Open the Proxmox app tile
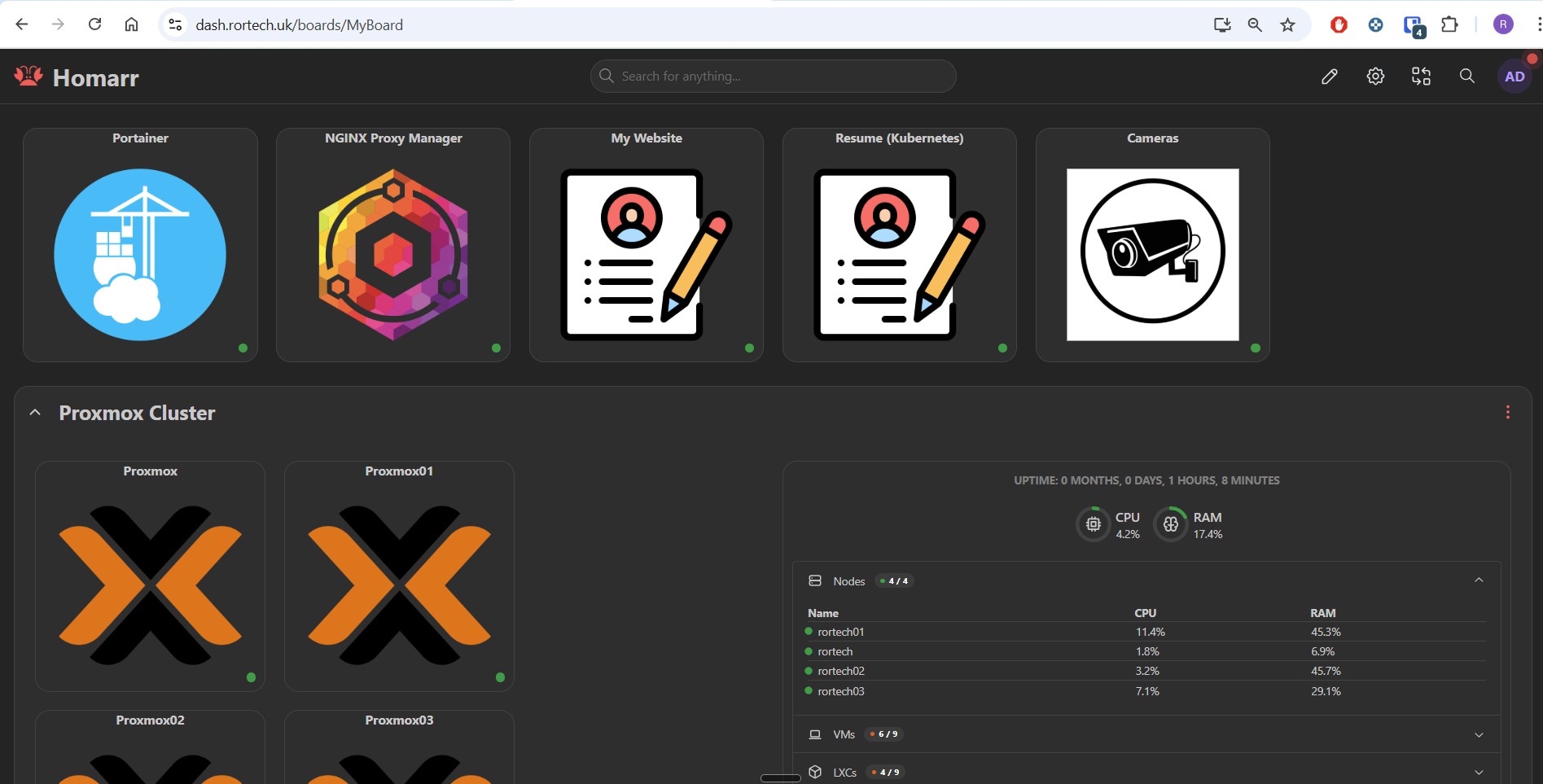The image size is (1543, 784). pyautogui.click(x=150, y=576)
